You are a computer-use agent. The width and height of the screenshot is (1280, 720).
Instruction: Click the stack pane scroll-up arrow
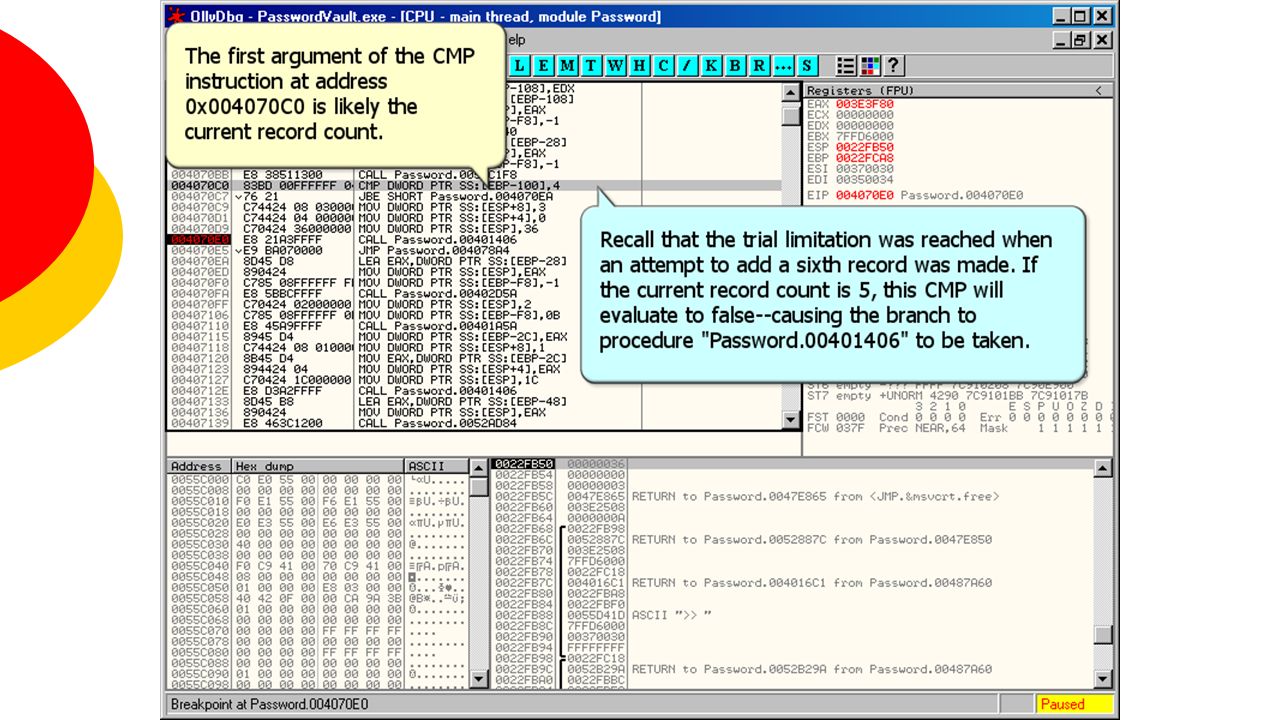point(1103,467)
